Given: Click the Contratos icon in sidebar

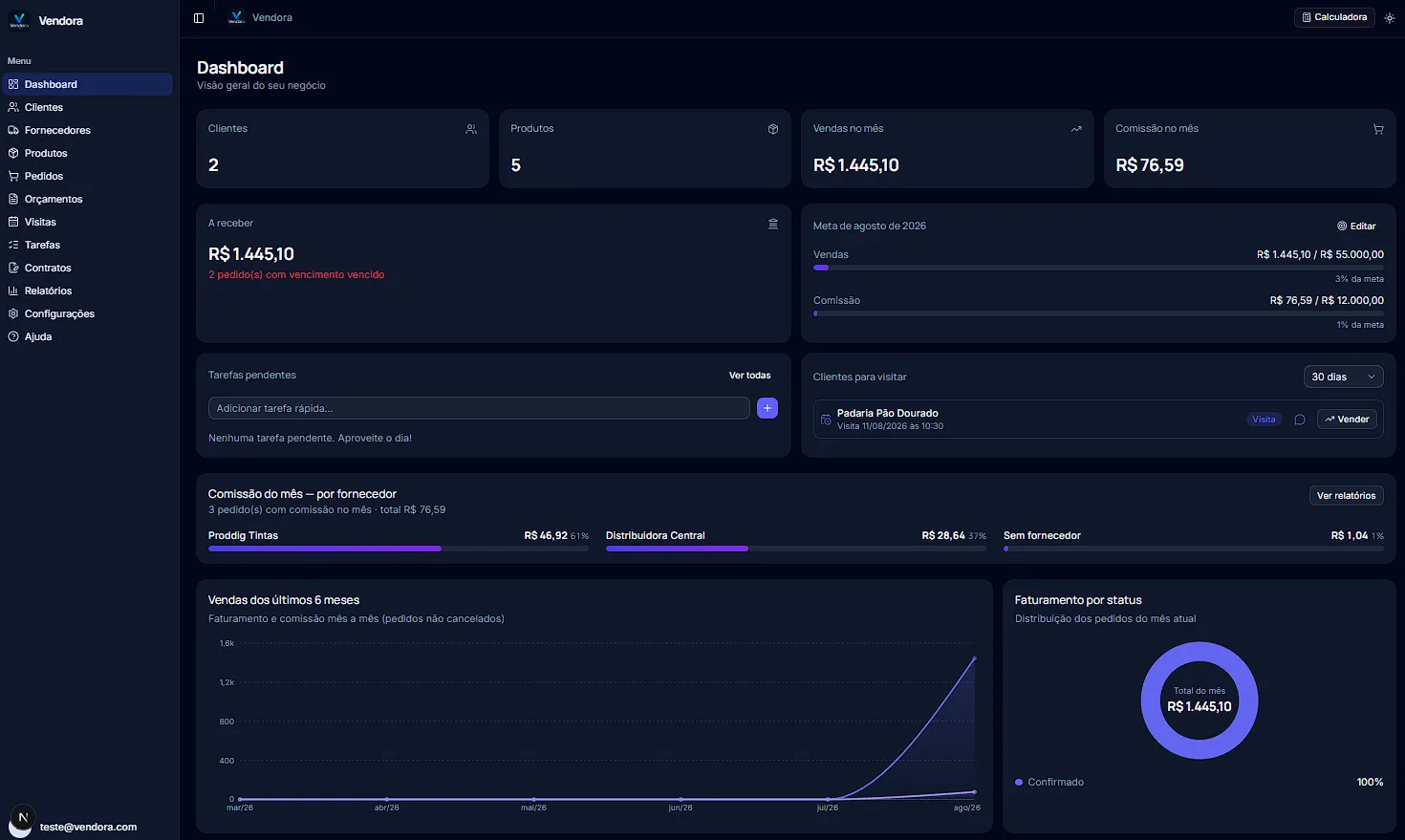Looking at the screenshot, I should (x=13, y=268).
